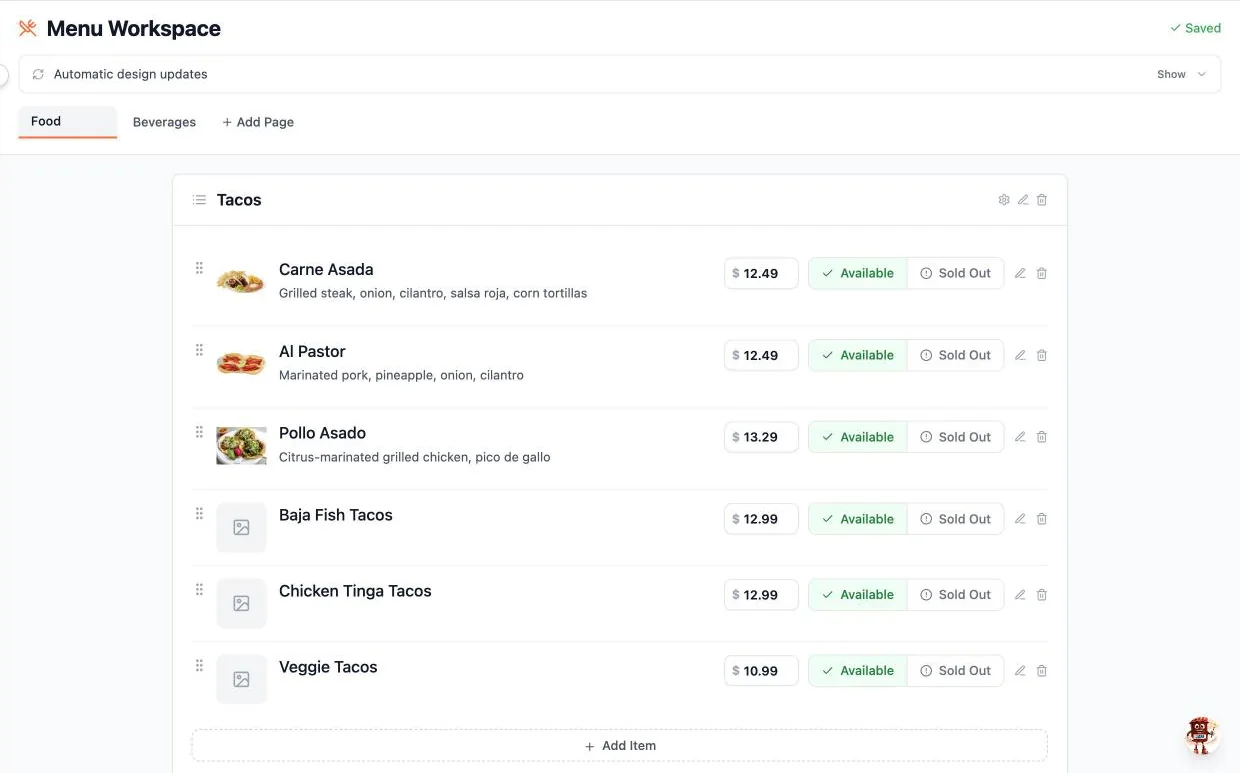The image size is (1240, 773).
Task: Set Carne Asada to Available
Action: pyautogui.click(x=858, y=273)
